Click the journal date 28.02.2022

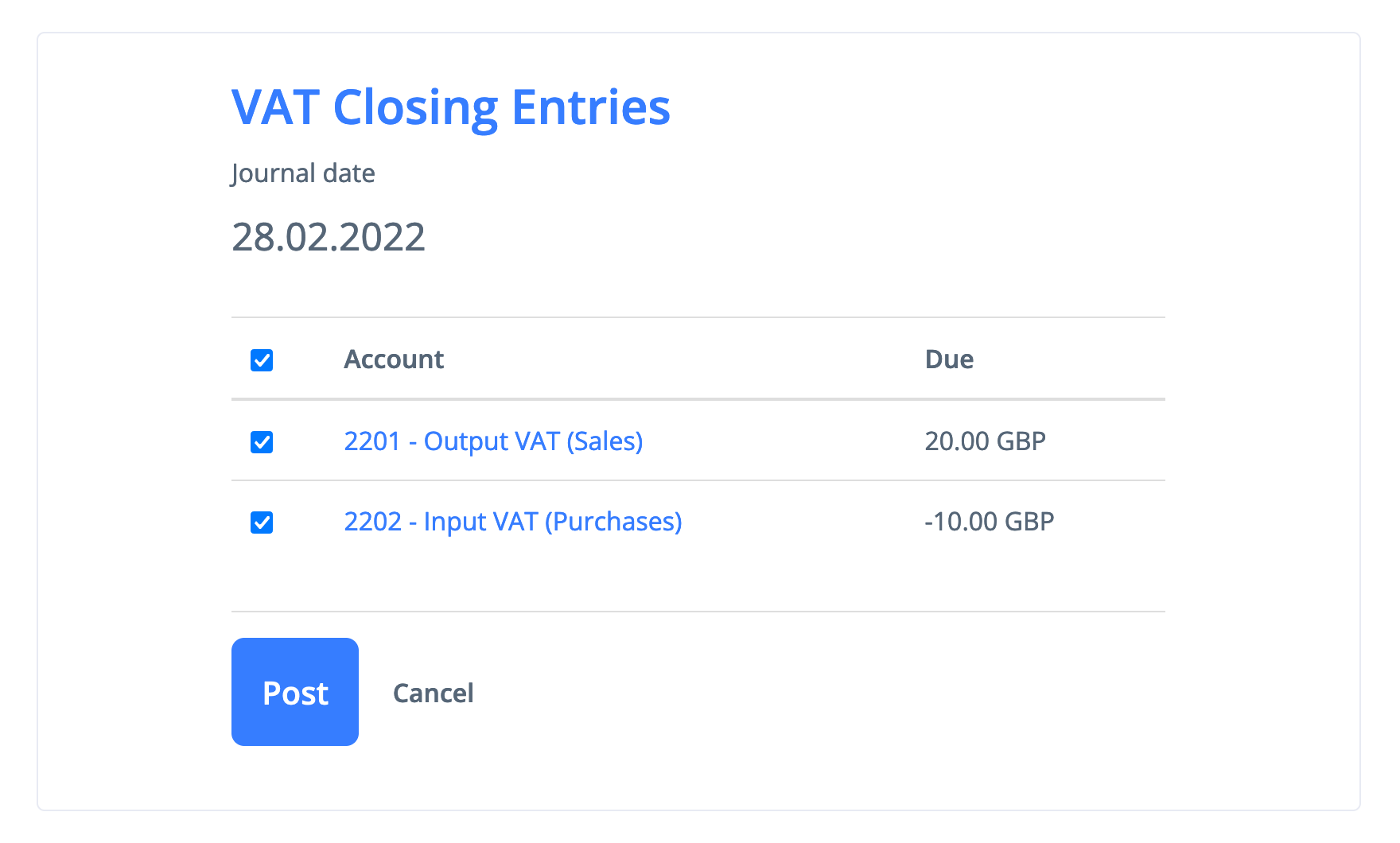[x=329, y=237]
